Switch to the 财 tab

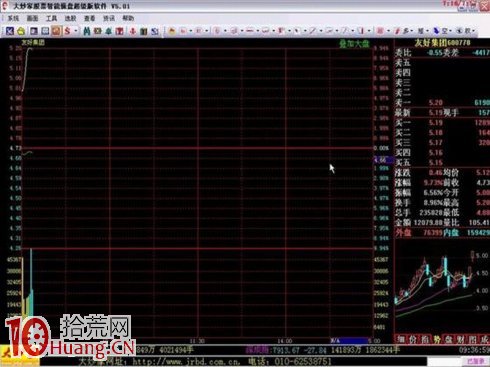[x=460, y=339]
